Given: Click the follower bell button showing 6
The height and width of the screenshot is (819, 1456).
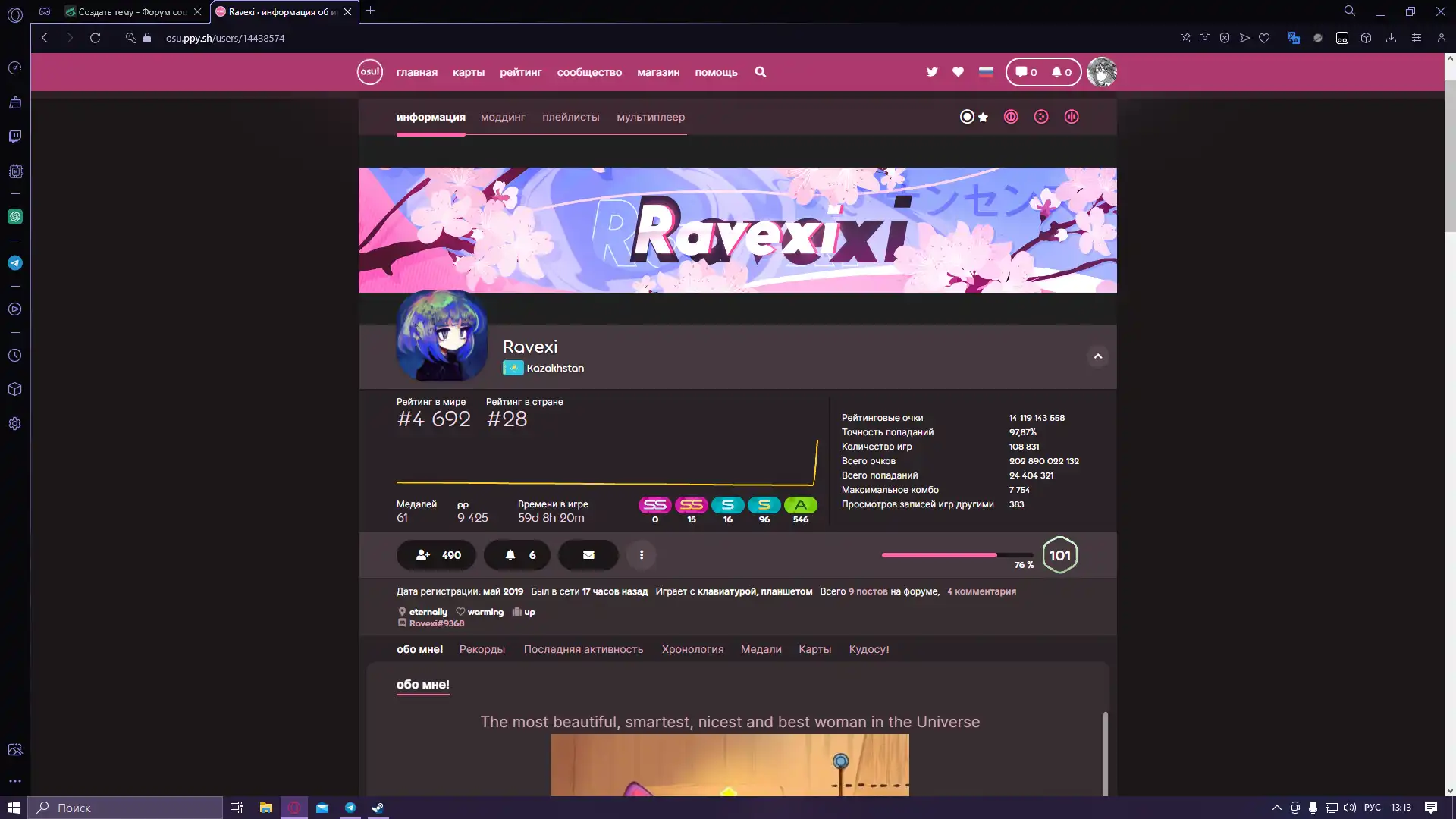Looking at the screenshot, I should click(x=517, y=555).
